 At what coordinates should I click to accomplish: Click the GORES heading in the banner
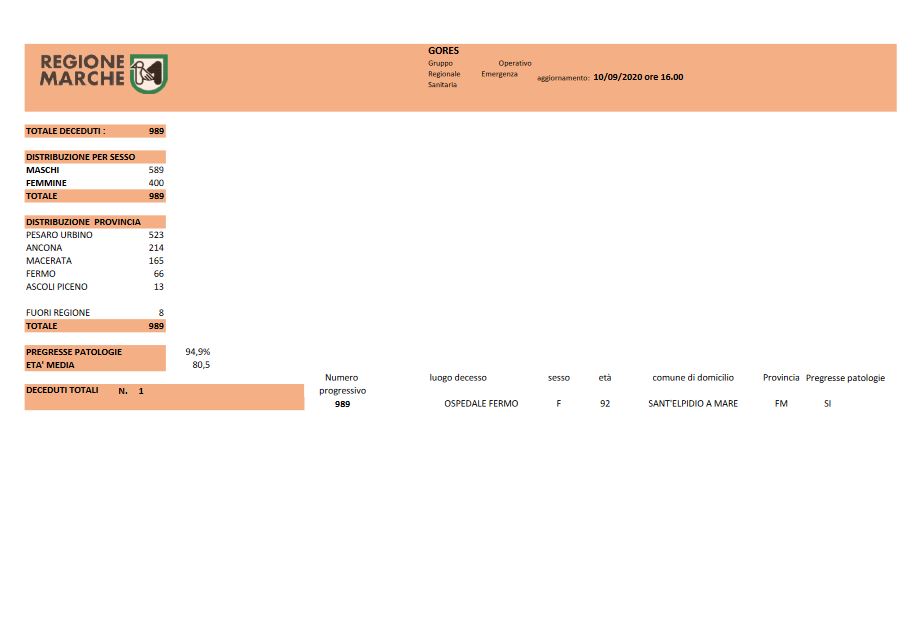443,51
